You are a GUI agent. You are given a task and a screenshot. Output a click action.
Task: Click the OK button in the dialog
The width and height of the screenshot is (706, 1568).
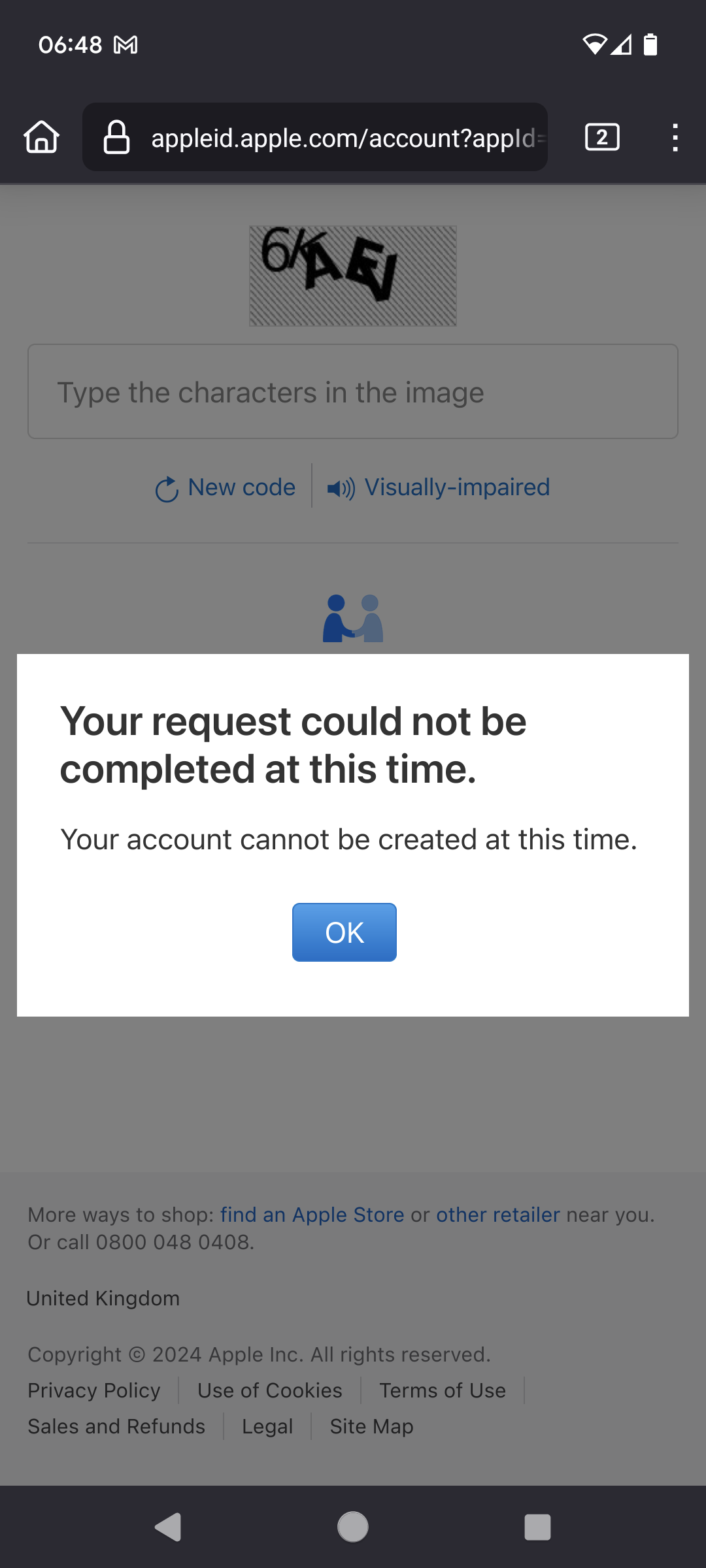pyautogui.click(x=345, y=932)
